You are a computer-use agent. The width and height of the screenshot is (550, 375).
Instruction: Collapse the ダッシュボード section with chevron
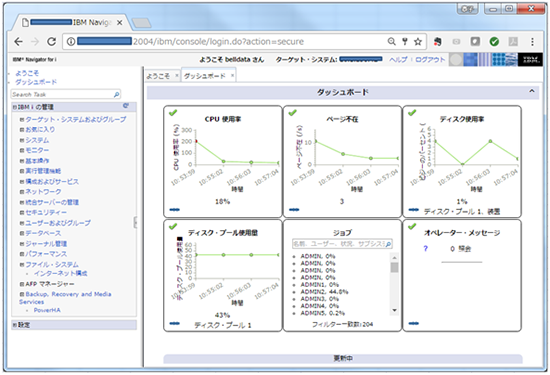coord(532,91)
